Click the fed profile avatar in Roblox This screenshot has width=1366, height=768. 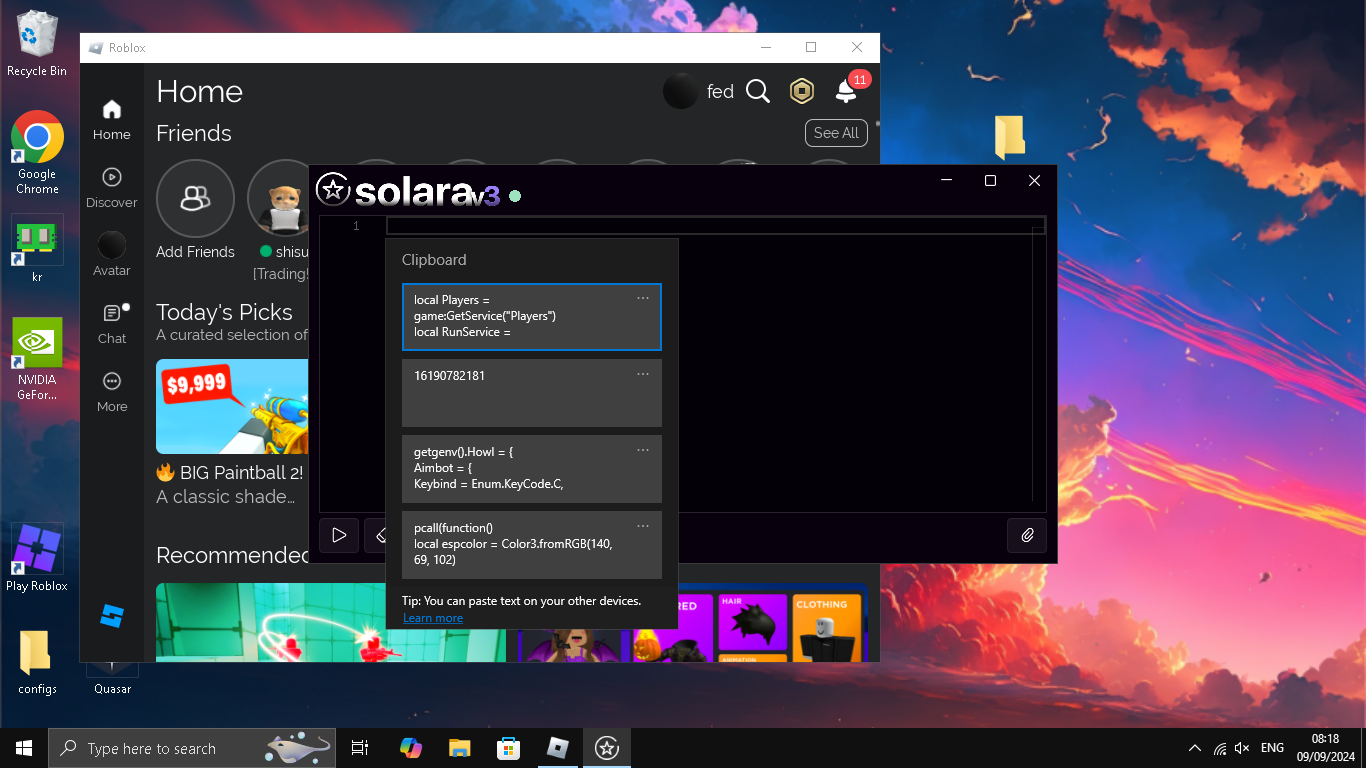tap(681, 92)
